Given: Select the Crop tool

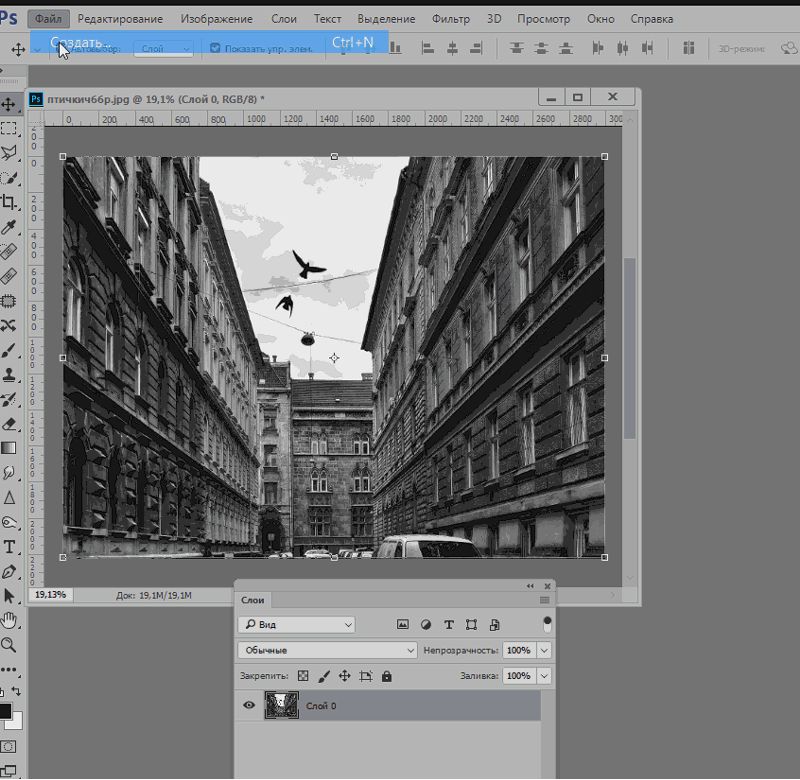Looking at the screenshot, I should coord(9,202).
